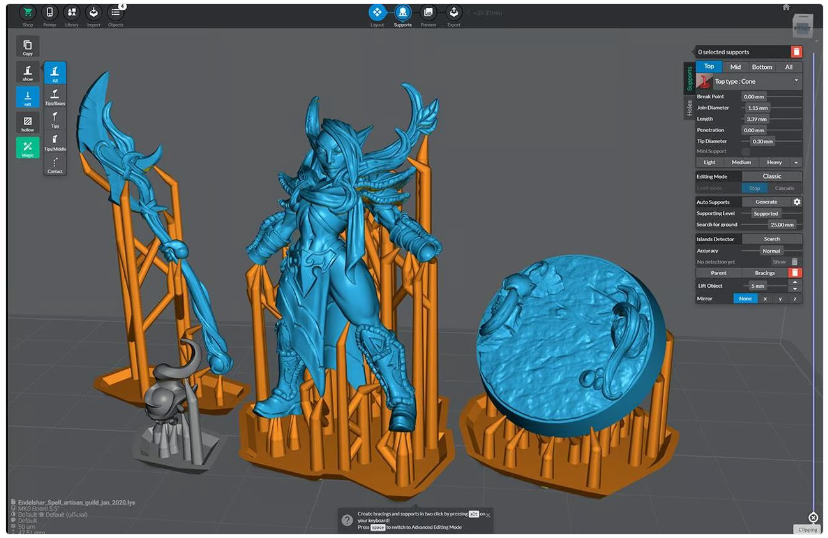Choose the Heavy support preset

(x=774, y=162)
